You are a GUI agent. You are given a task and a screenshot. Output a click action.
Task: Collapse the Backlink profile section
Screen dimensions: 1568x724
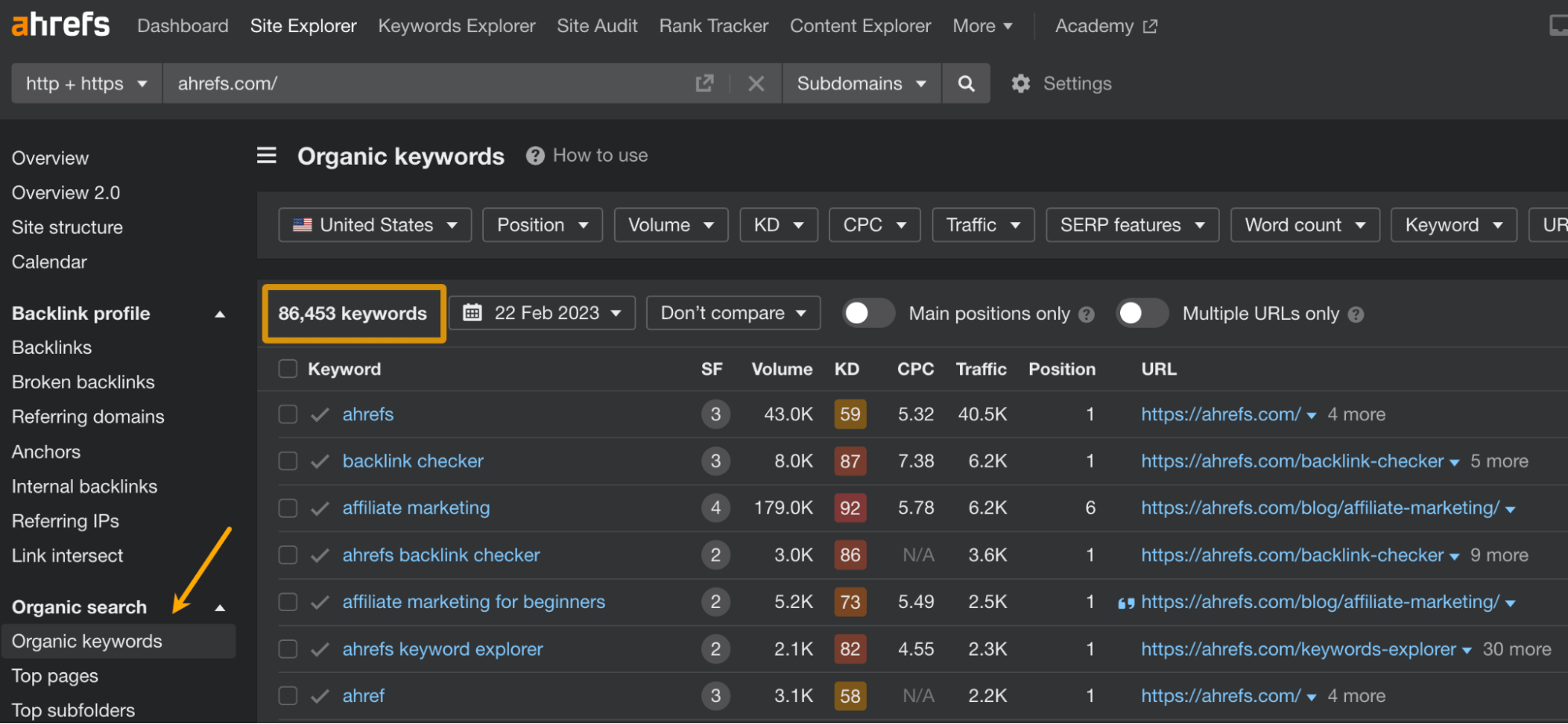[220, 313]
